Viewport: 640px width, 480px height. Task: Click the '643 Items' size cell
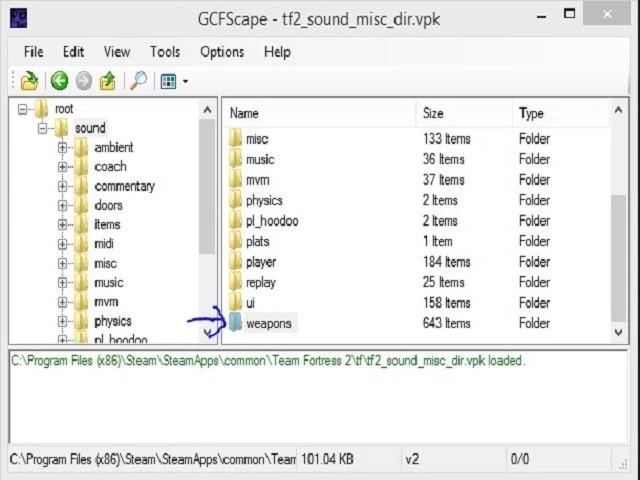[x=447, y=323]
